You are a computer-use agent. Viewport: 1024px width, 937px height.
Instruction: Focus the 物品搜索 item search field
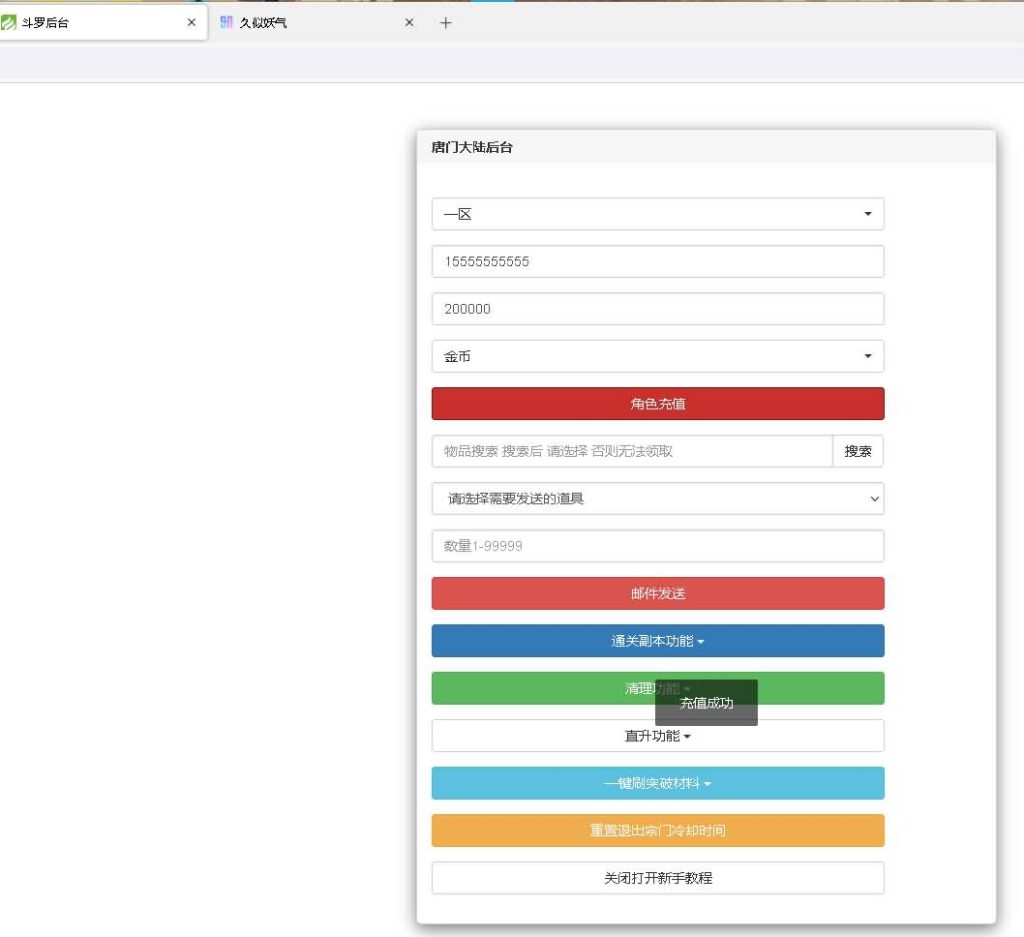pos(631,451)
